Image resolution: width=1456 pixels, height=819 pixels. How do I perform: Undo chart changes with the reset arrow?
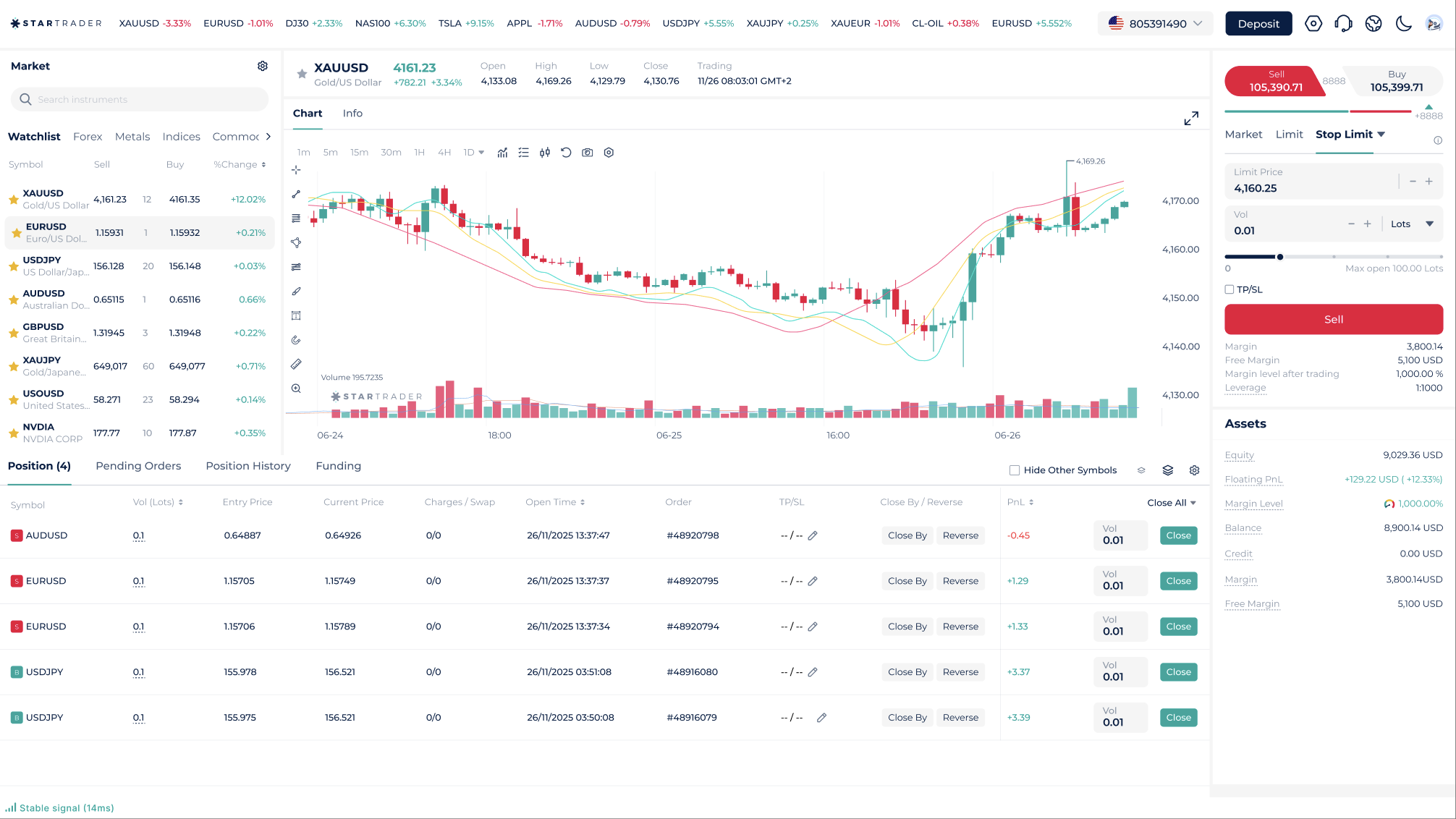click(x=567, y=152)
